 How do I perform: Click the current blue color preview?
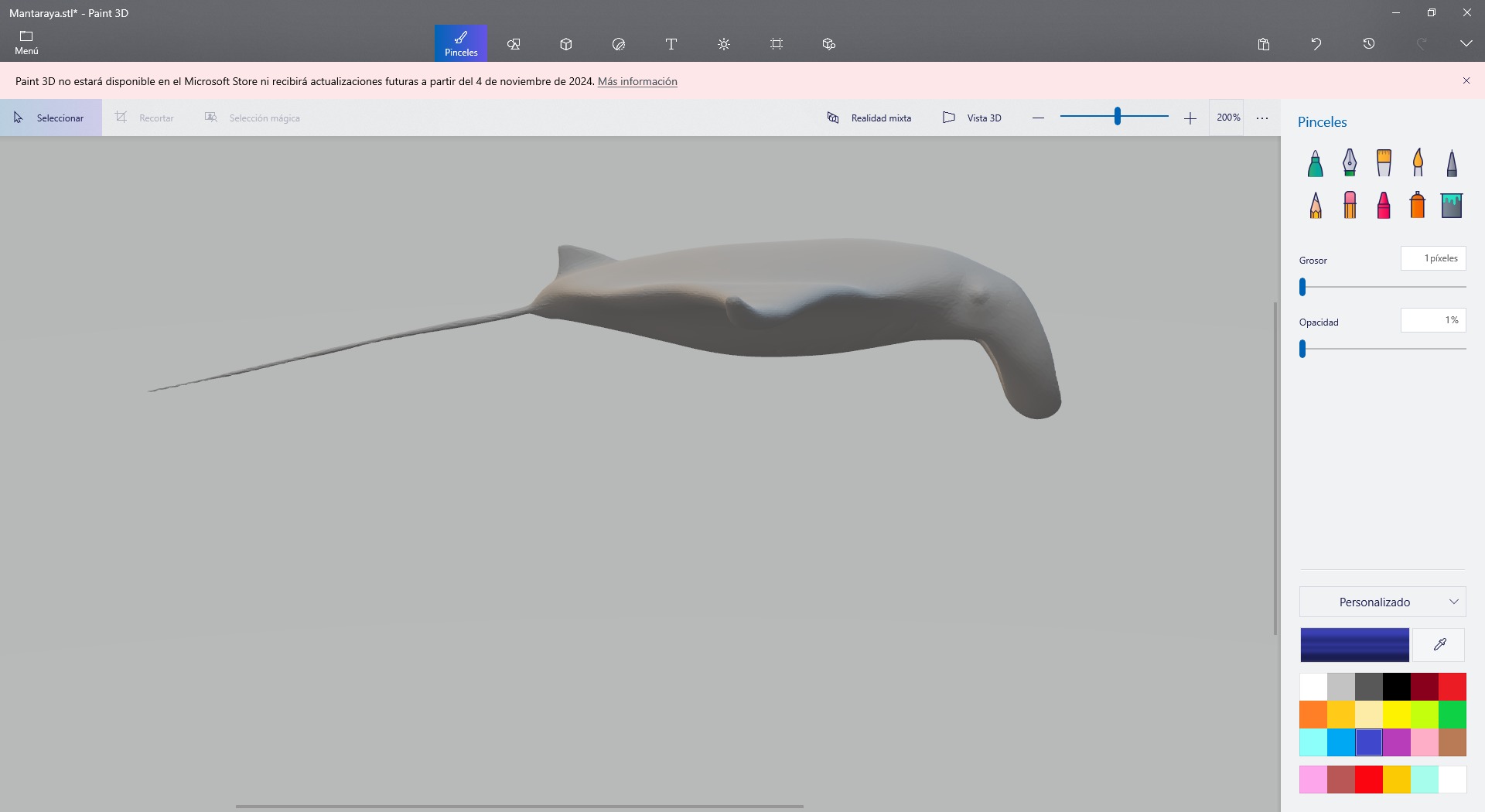coord(1354,645)
